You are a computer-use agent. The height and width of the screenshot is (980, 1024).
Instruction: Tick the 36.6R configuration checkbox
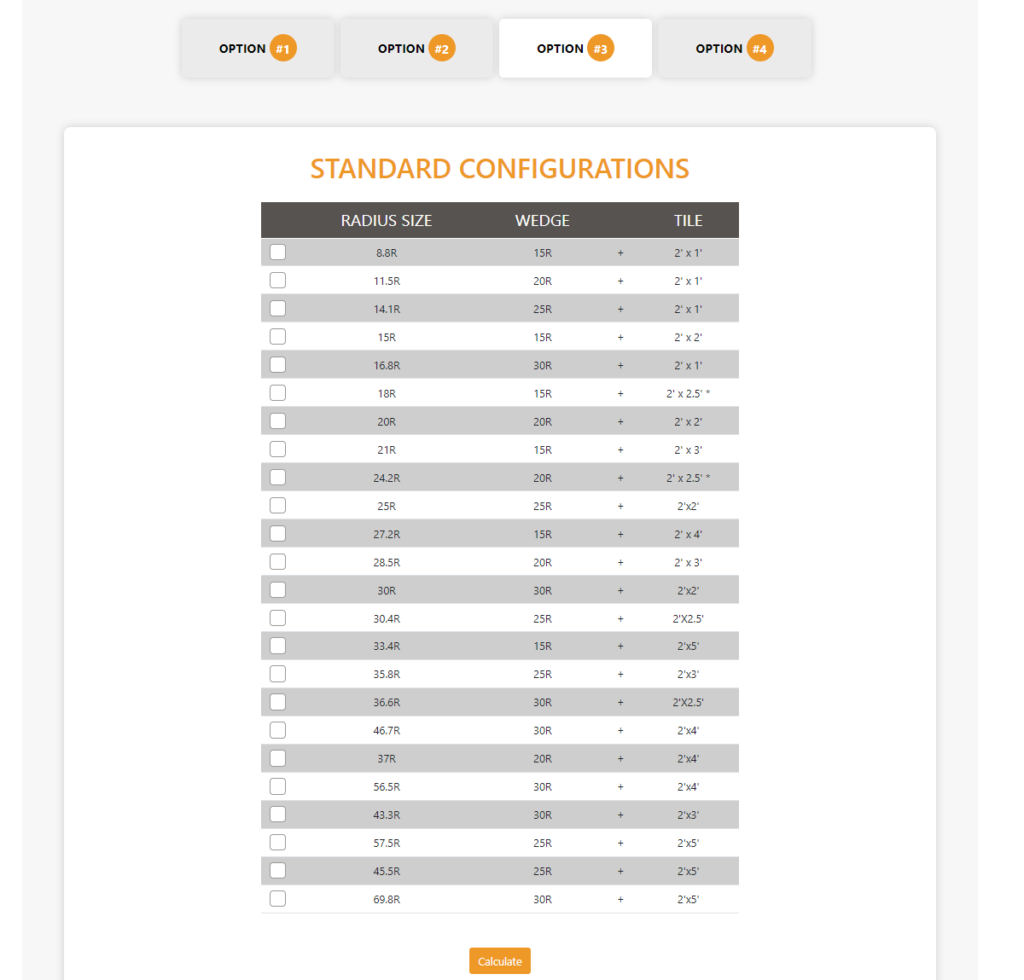[278, 702]
